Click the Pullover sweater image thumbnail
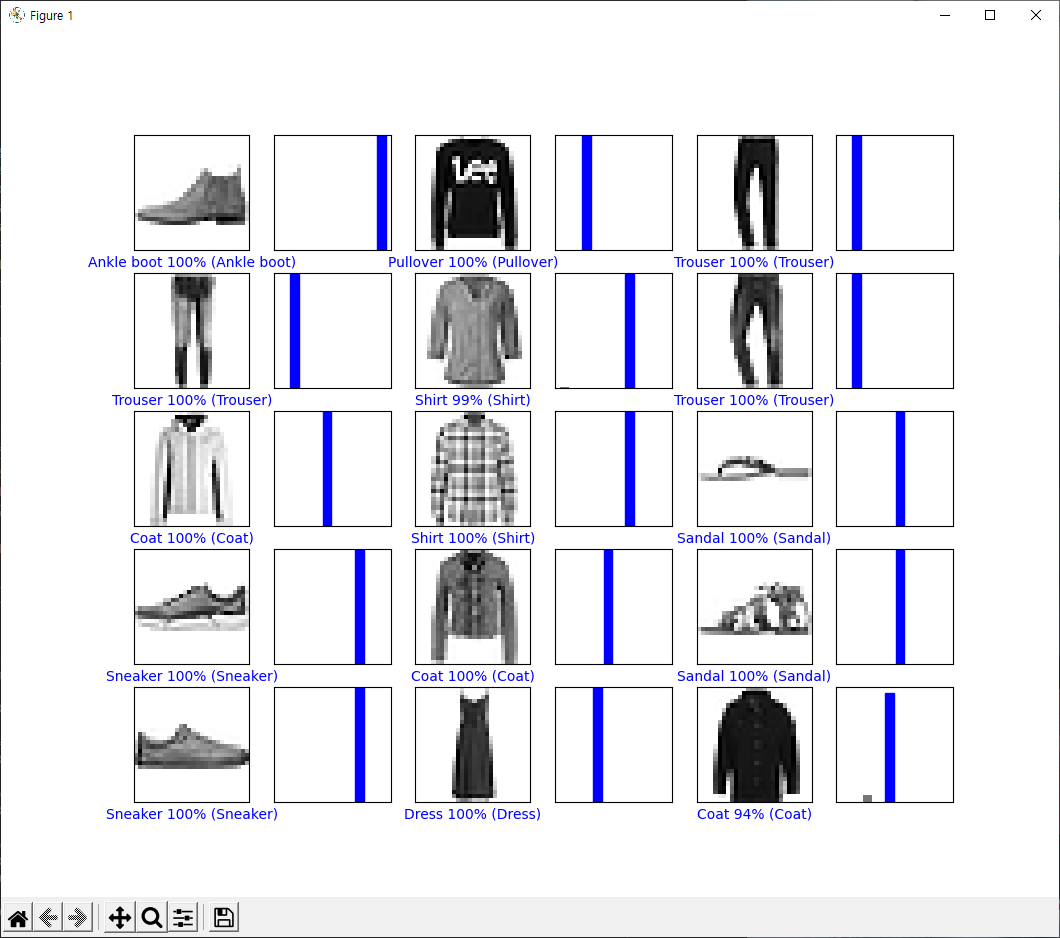Image resolution: width=1060 pixels, height=938 pixels. (473, 193)
